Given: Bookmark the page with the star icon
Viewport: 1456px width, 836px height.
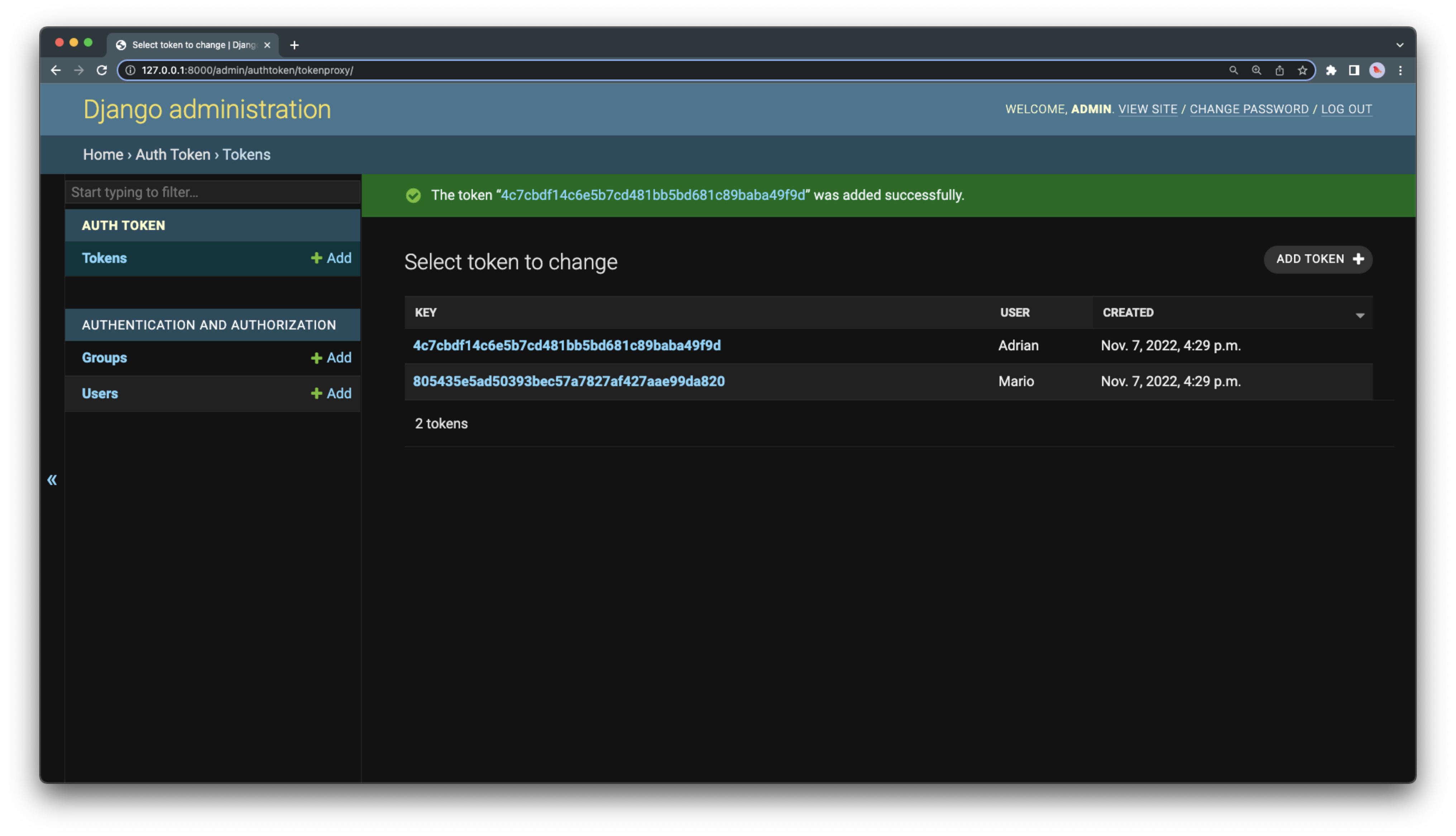Looking at the screenshot, I should 1302,70.
